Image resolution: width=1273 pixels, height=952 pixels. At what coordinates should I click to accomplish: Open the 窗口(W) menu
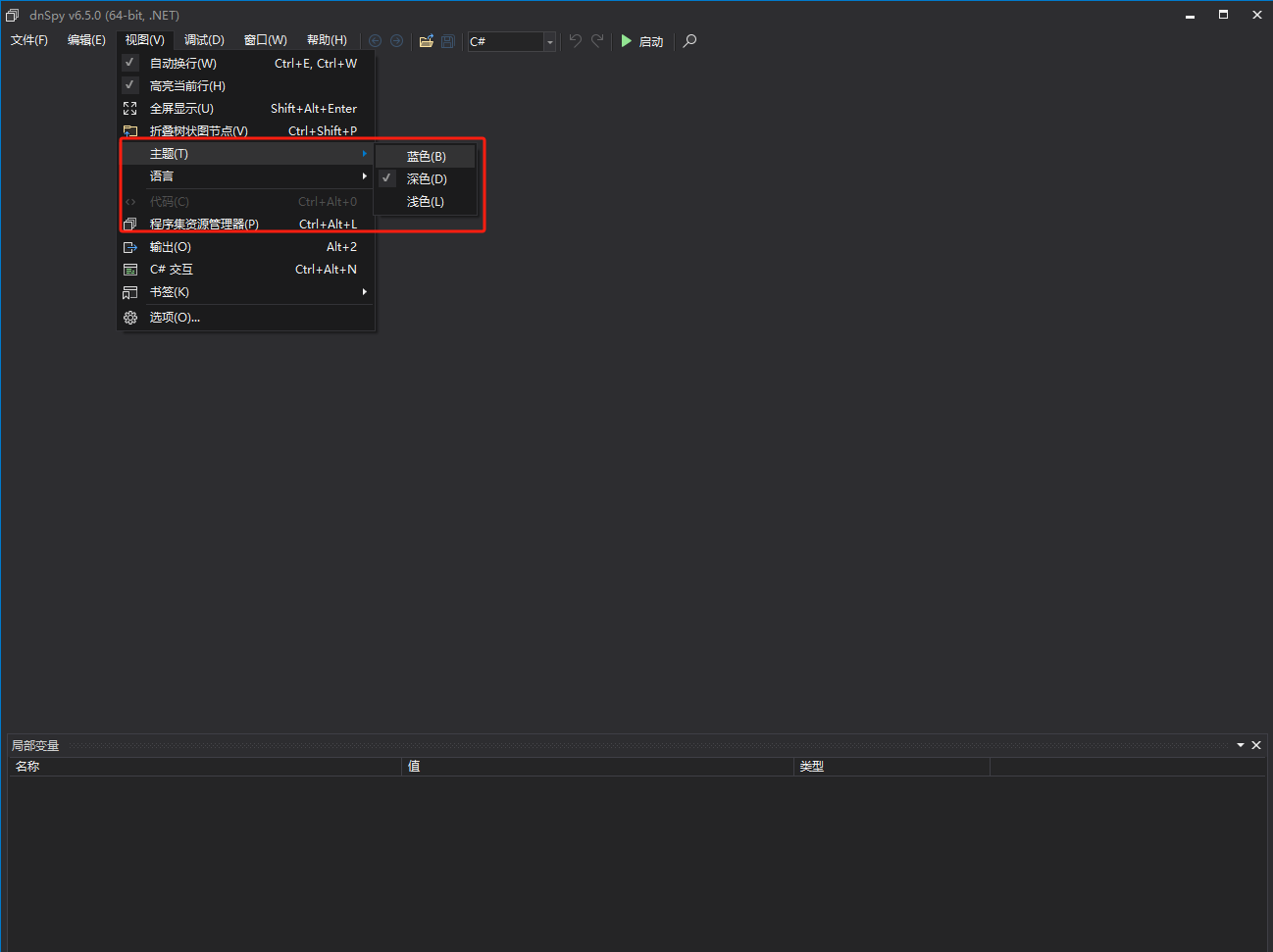click(x=266, y=40)
